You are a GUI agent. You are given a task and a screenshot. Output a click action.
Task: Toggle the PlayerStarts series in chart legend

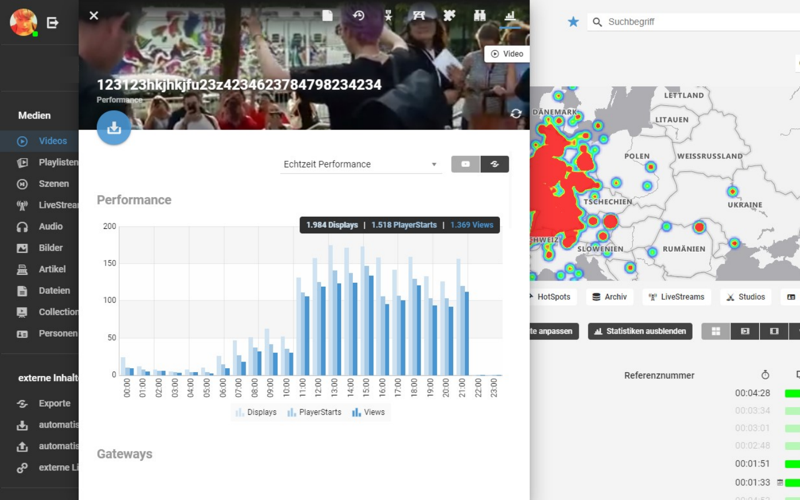tap(314, 412)
